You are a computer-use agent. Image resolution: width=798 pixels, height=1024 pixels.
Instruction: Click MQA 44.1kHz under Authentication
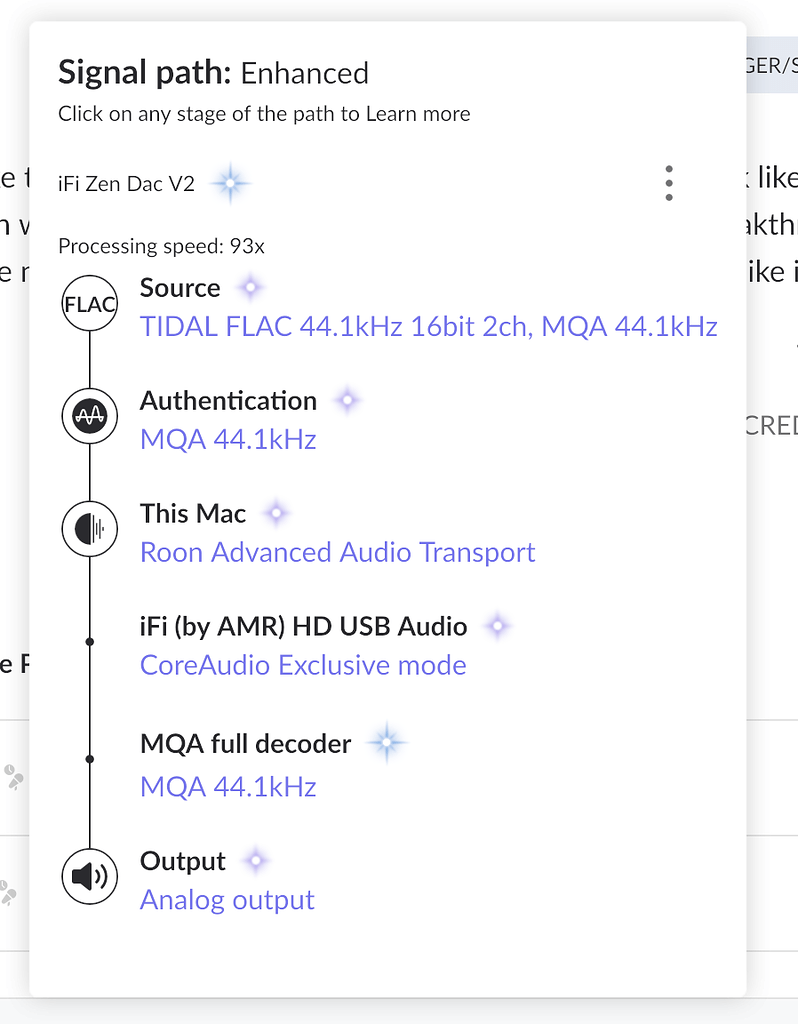click(x=228, y=439)
